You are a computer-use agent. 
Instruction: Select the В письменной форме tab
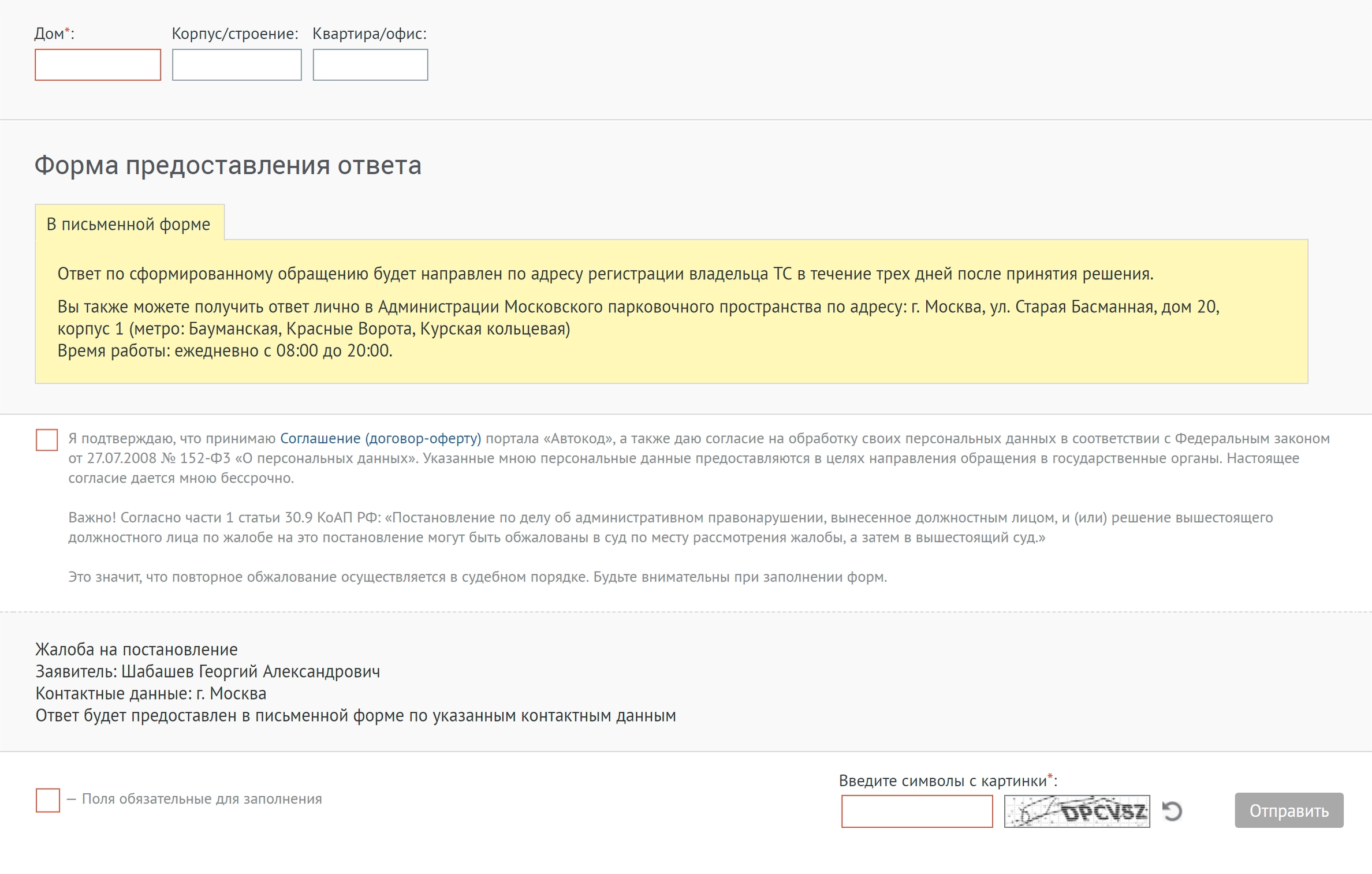[129, 223]
